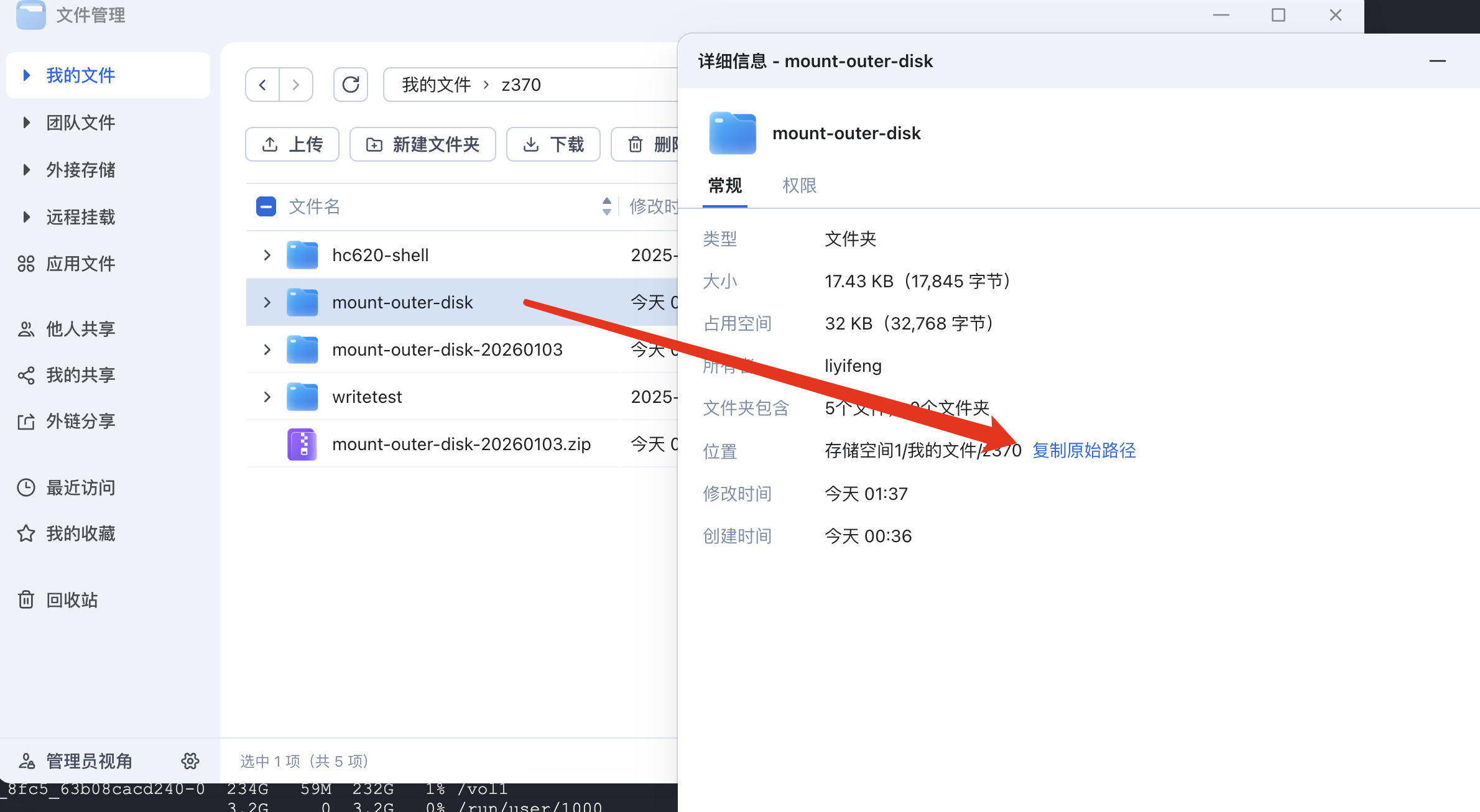Expand the writetest folder chevron

click(267, 397)
